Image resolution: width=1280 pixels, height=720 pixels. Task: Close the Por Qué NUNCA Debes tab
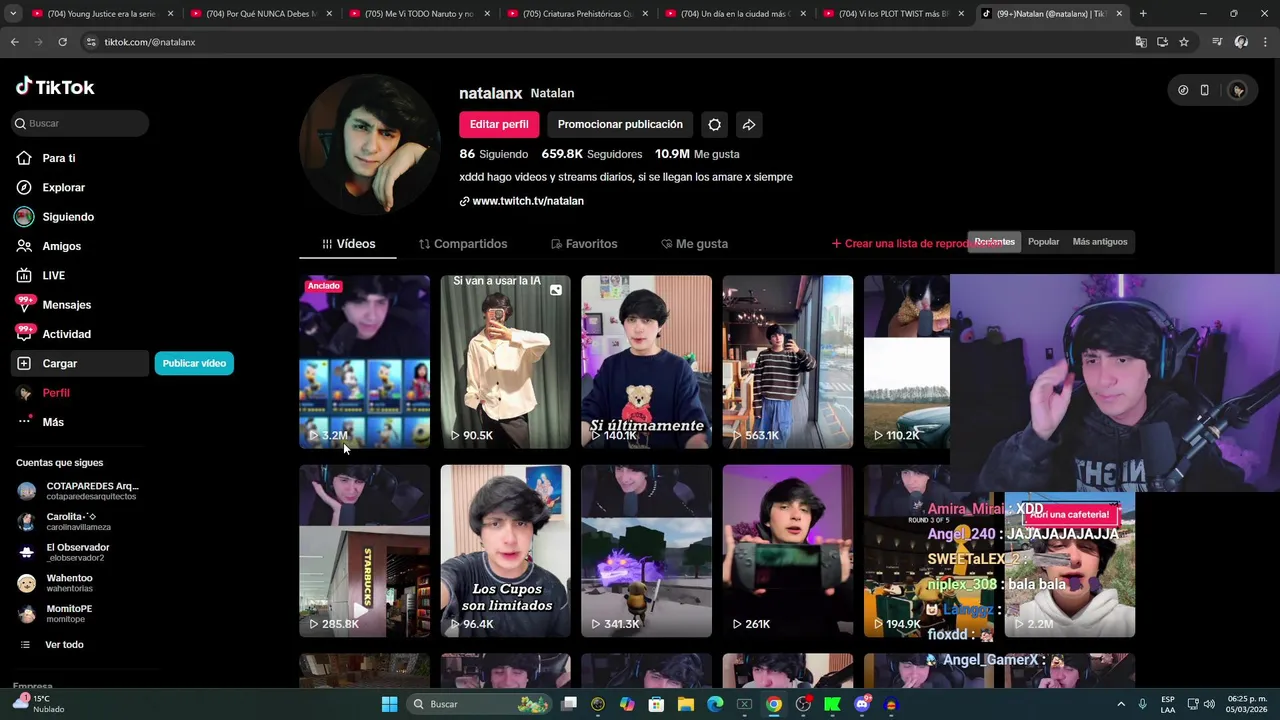(x=328, y=14)
